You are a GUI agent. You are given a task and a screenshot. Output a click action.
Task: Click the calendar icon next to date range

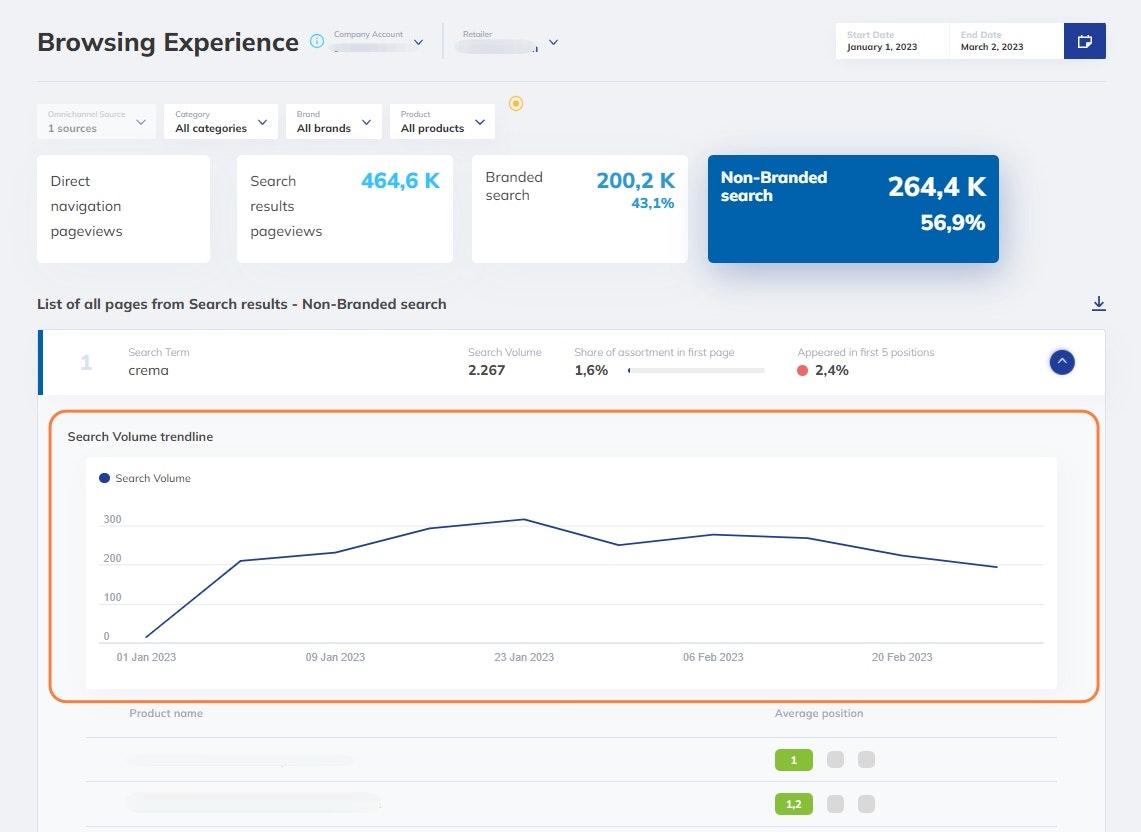[x=1084, y=41]
